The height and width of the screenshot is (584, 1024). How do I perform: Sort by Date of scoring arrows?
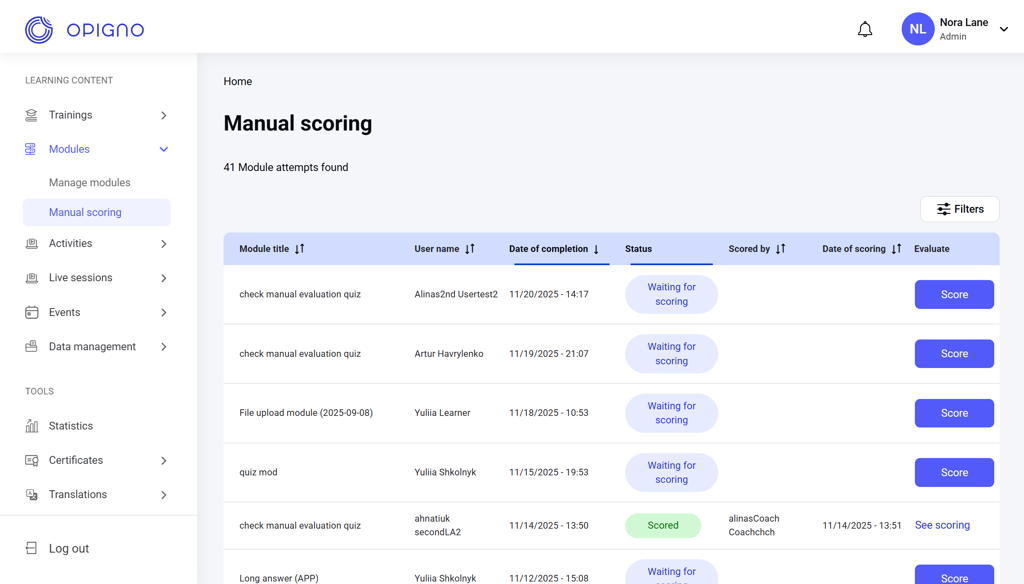tap(897, 249)
